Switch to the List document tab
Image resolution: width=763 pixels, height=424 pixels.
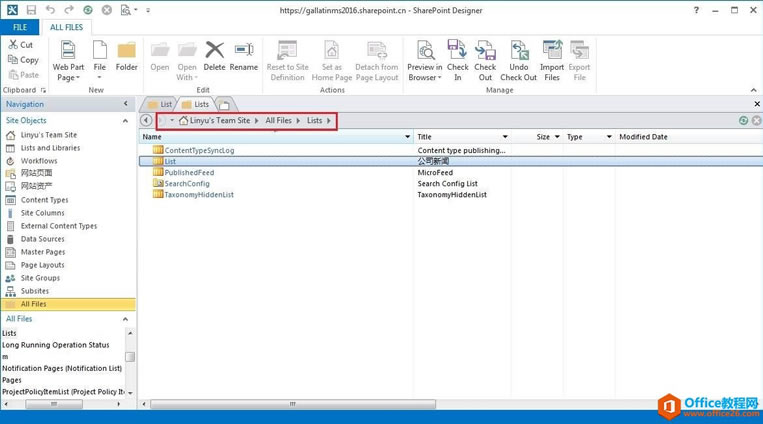(x=160, y=104)
